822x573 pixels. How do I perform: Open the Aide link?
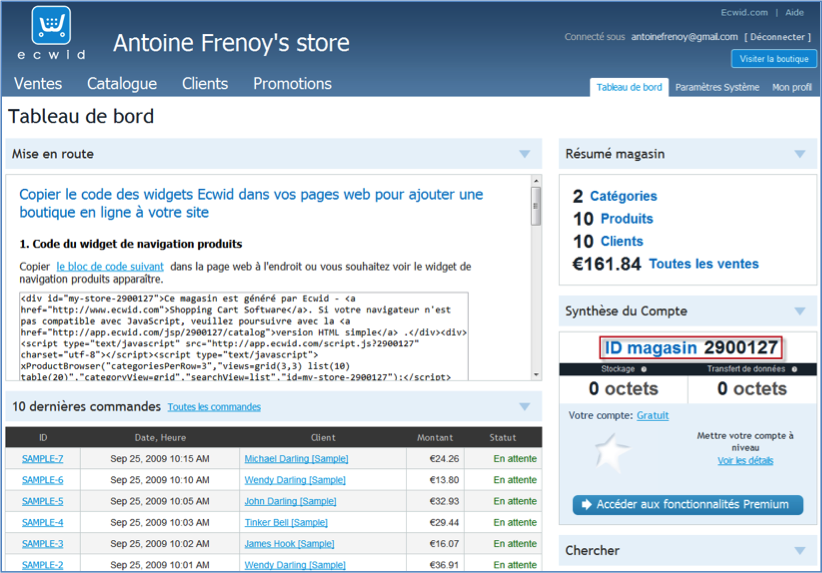click(x=794, y=13)
